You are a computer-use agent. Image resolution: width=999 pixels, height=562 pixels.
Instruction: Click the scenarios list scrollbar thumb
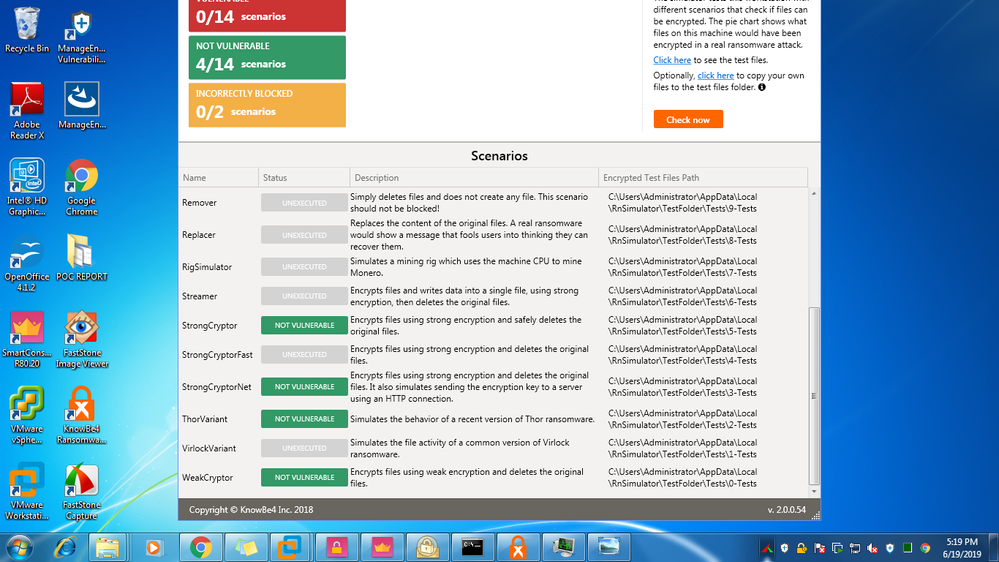point(814,396)
